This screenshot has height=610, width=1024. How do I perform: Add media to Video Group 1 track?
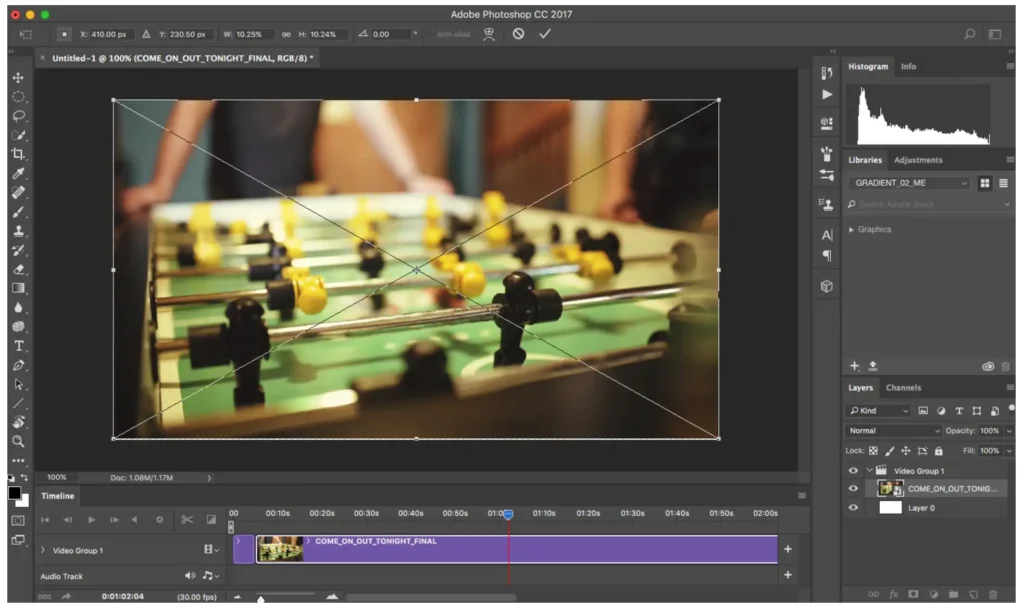click(787, 549)
